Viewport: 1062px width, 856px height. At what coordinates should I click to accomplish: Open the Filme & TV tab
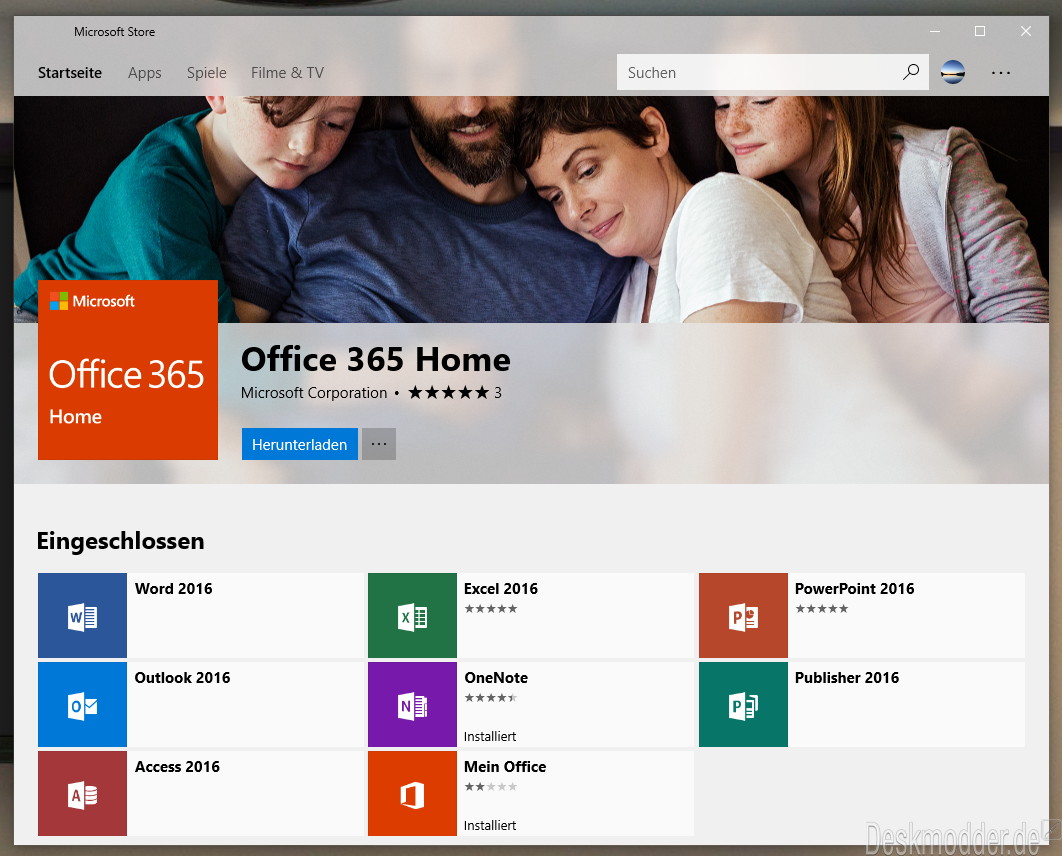287,72
